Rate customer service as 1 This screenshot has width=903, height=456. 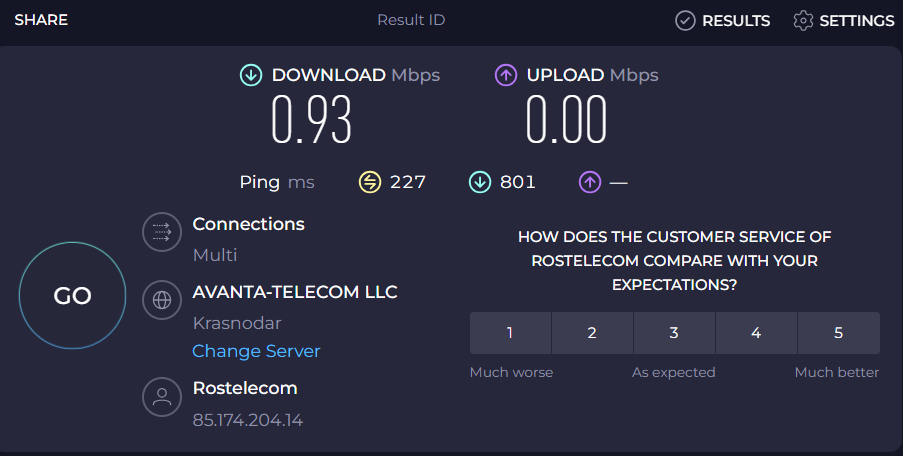[510, 333]
